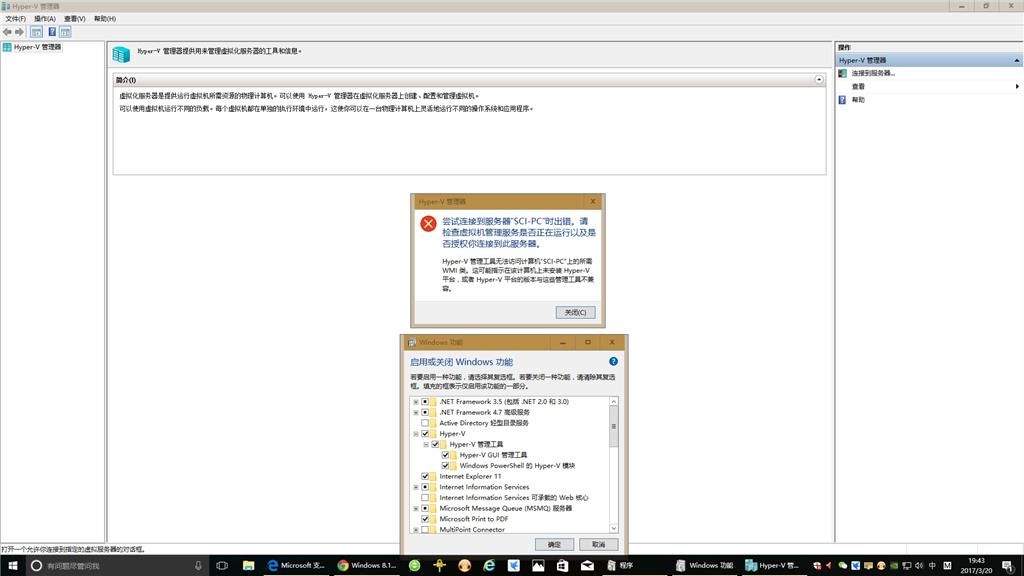Enable Active Directory 轻型目录服务 checkbox
Screen dimensions: 1024x576
[425, 423]
